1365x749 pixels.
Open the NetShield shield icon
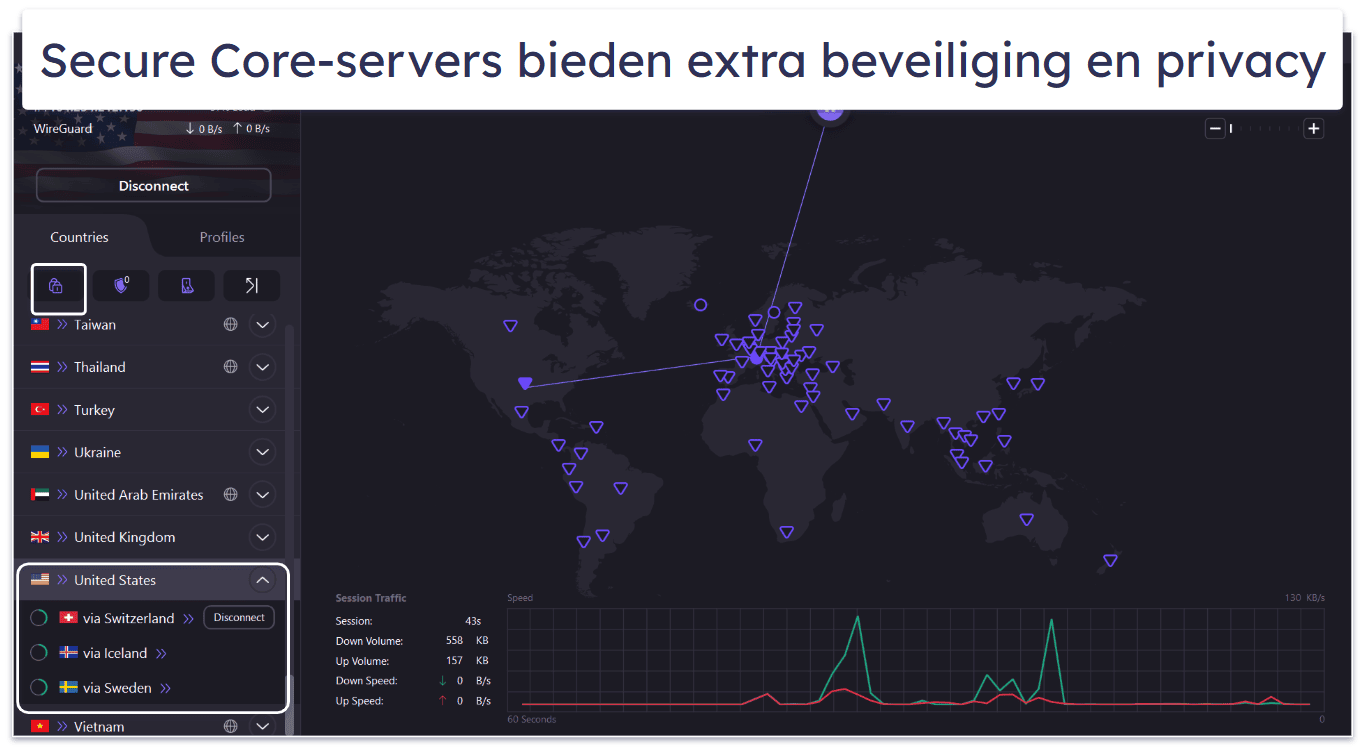(121, 286)
